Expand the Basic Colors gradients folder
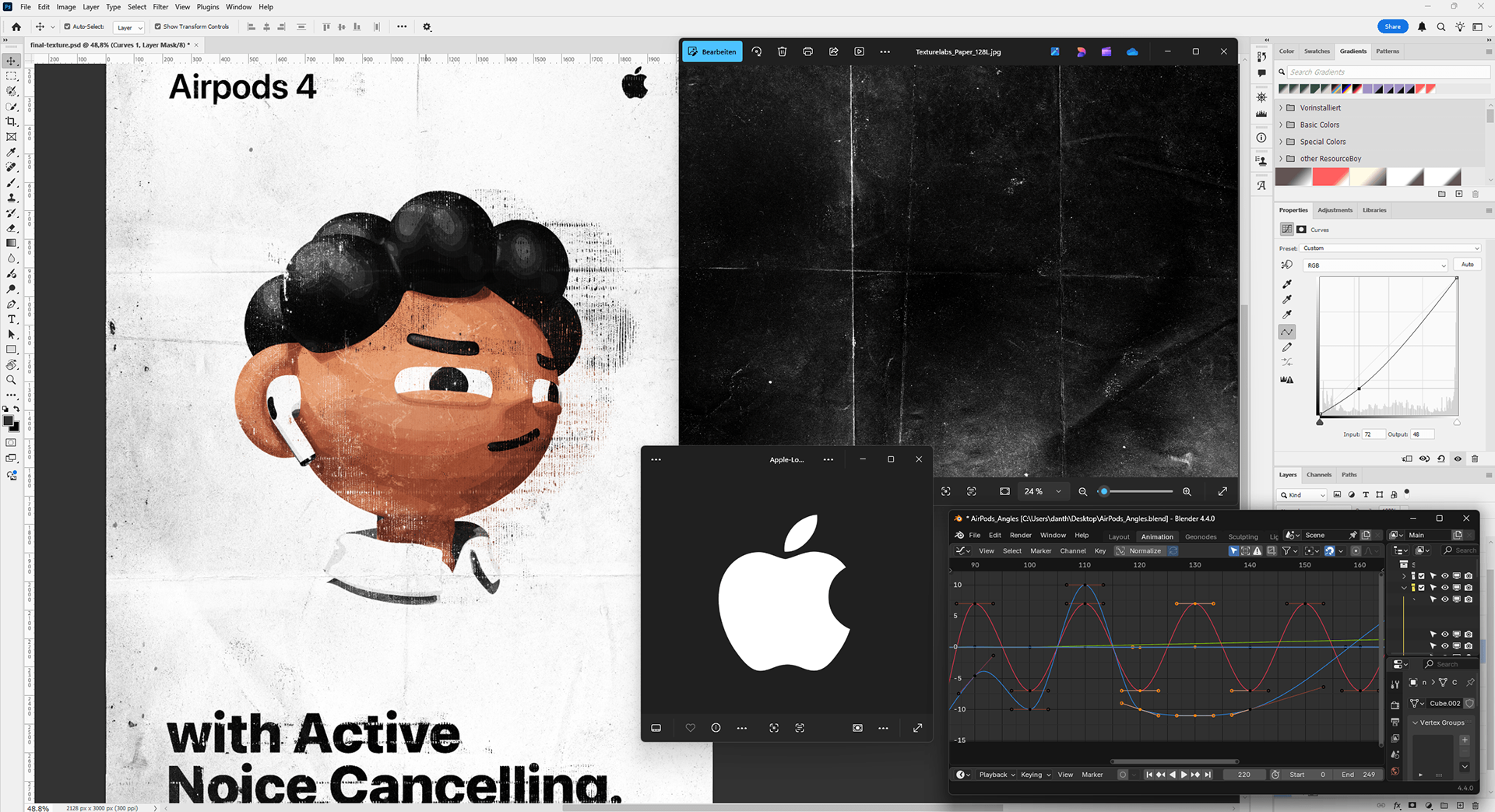 pos(1281,125)
